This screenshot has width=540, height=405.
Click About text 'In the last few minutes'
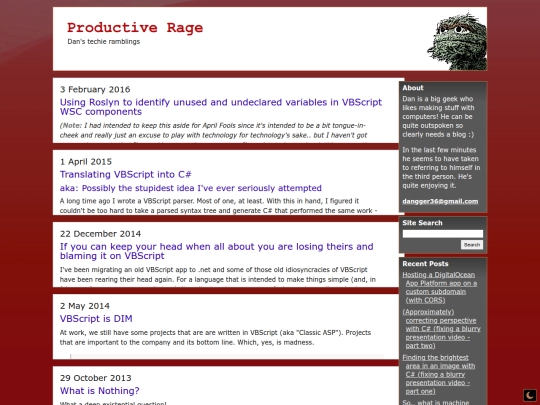click(441, 168)
